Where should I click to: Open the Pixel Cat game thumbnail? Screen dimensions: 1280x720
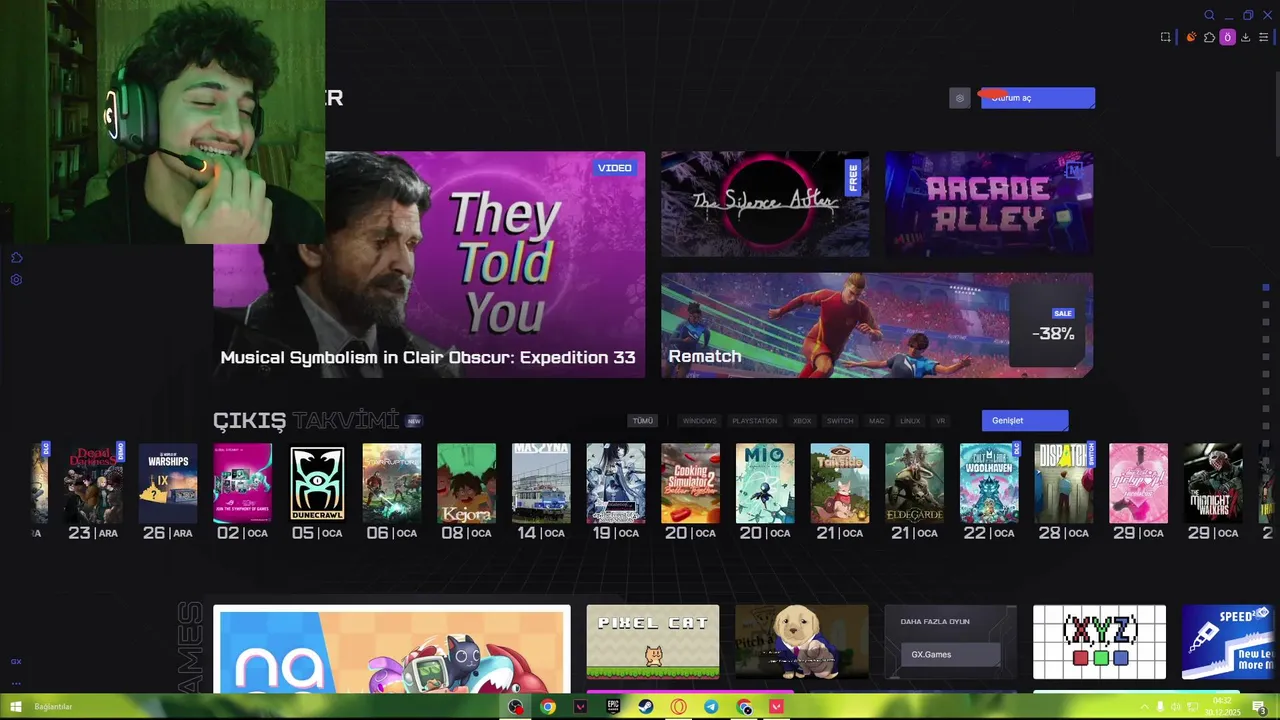pyautogui.click(x=653, y=642)
